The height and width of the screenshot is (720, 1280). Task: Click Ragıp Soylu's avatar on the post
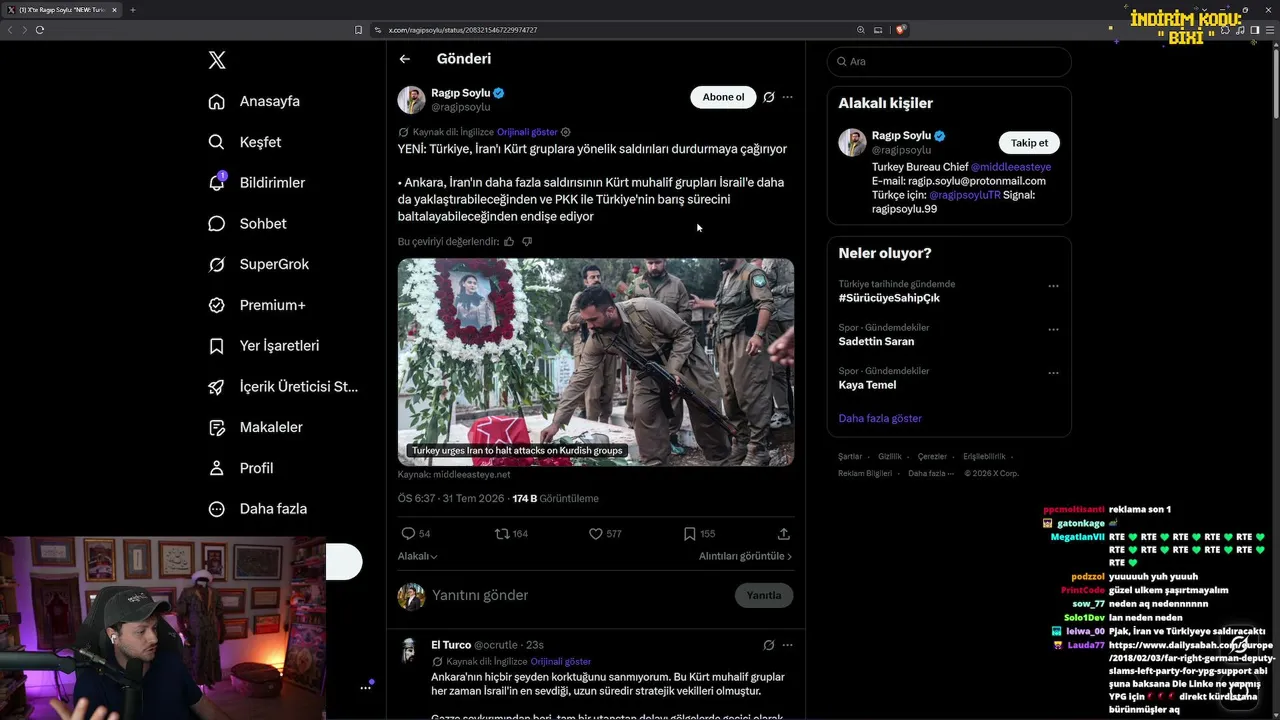(x=412, y=100)
